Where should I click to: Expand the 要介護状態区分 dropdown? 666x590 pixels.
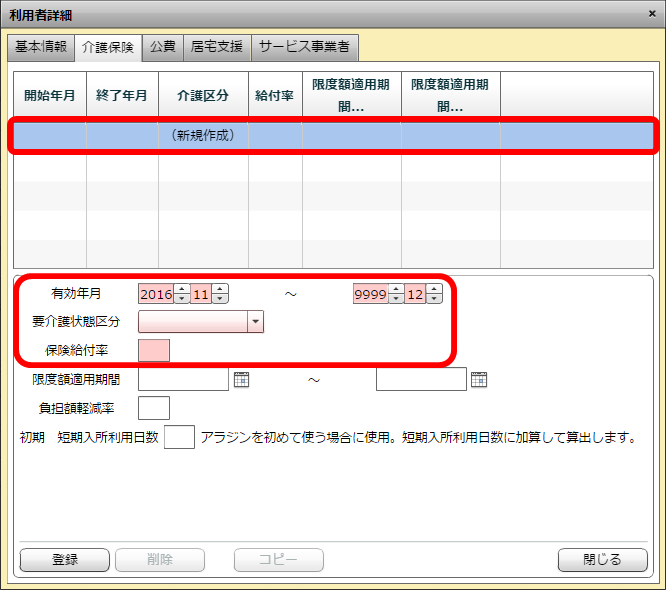[x=255, y=321]
